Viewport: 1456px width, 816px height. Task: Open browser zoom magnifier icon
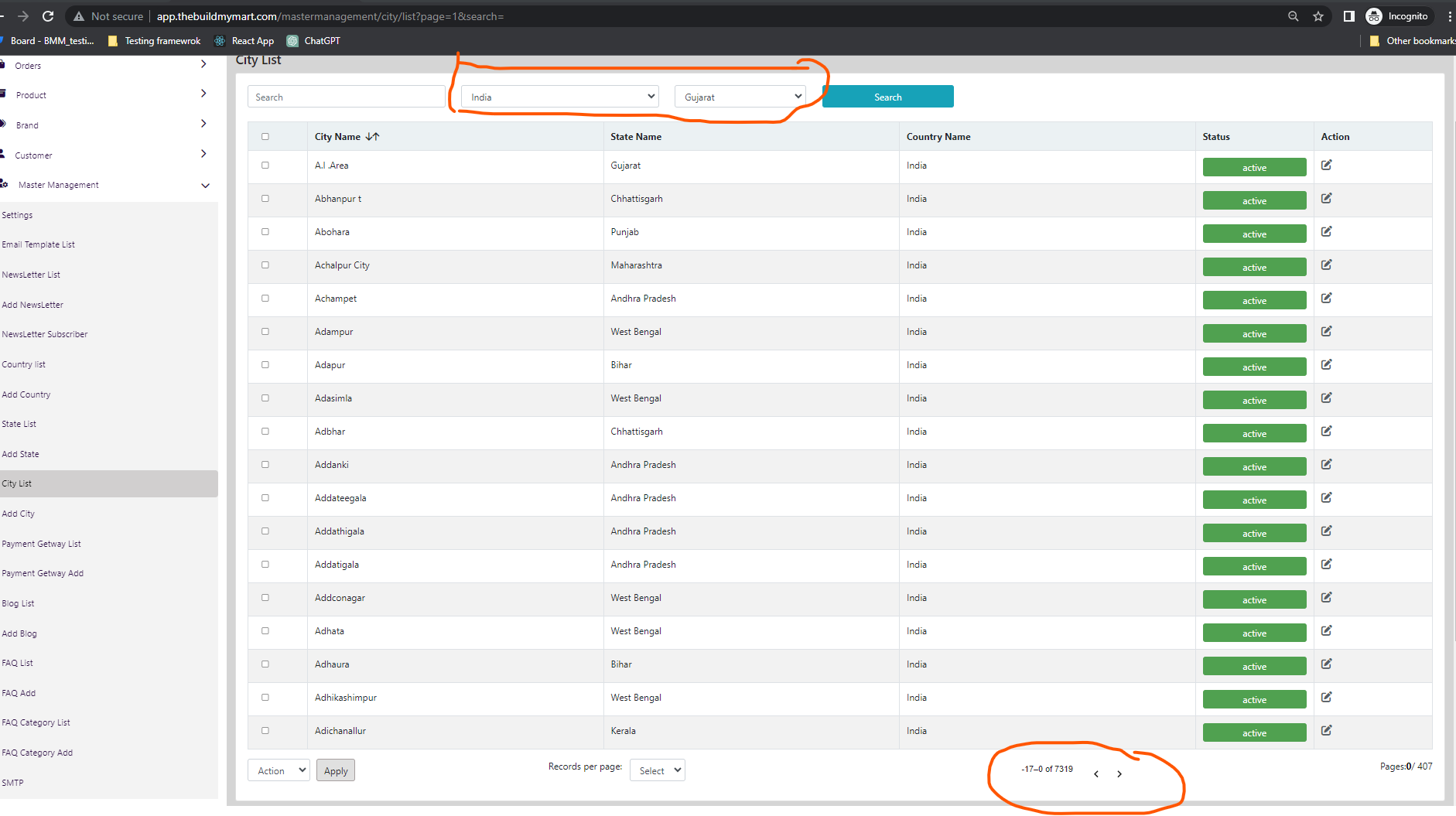click(x=1293, y=16)
